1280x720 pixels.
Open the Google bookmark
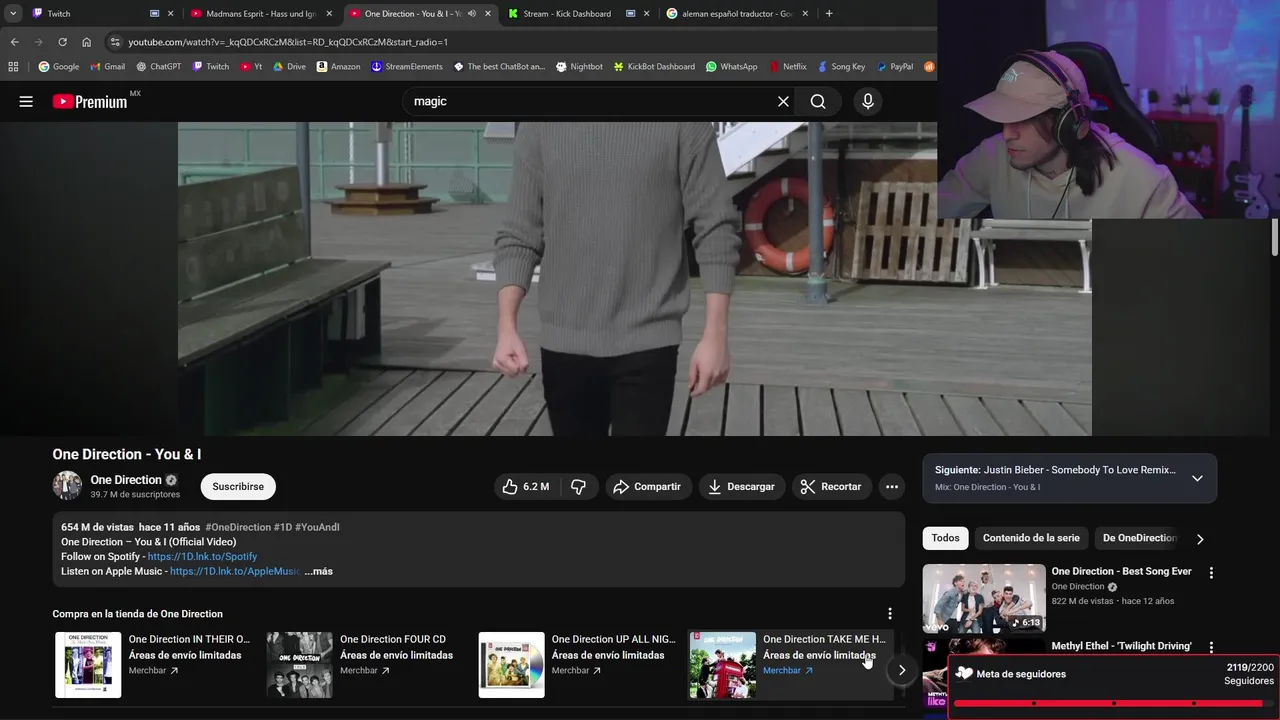pyautogui.click(x=58, y=67)
